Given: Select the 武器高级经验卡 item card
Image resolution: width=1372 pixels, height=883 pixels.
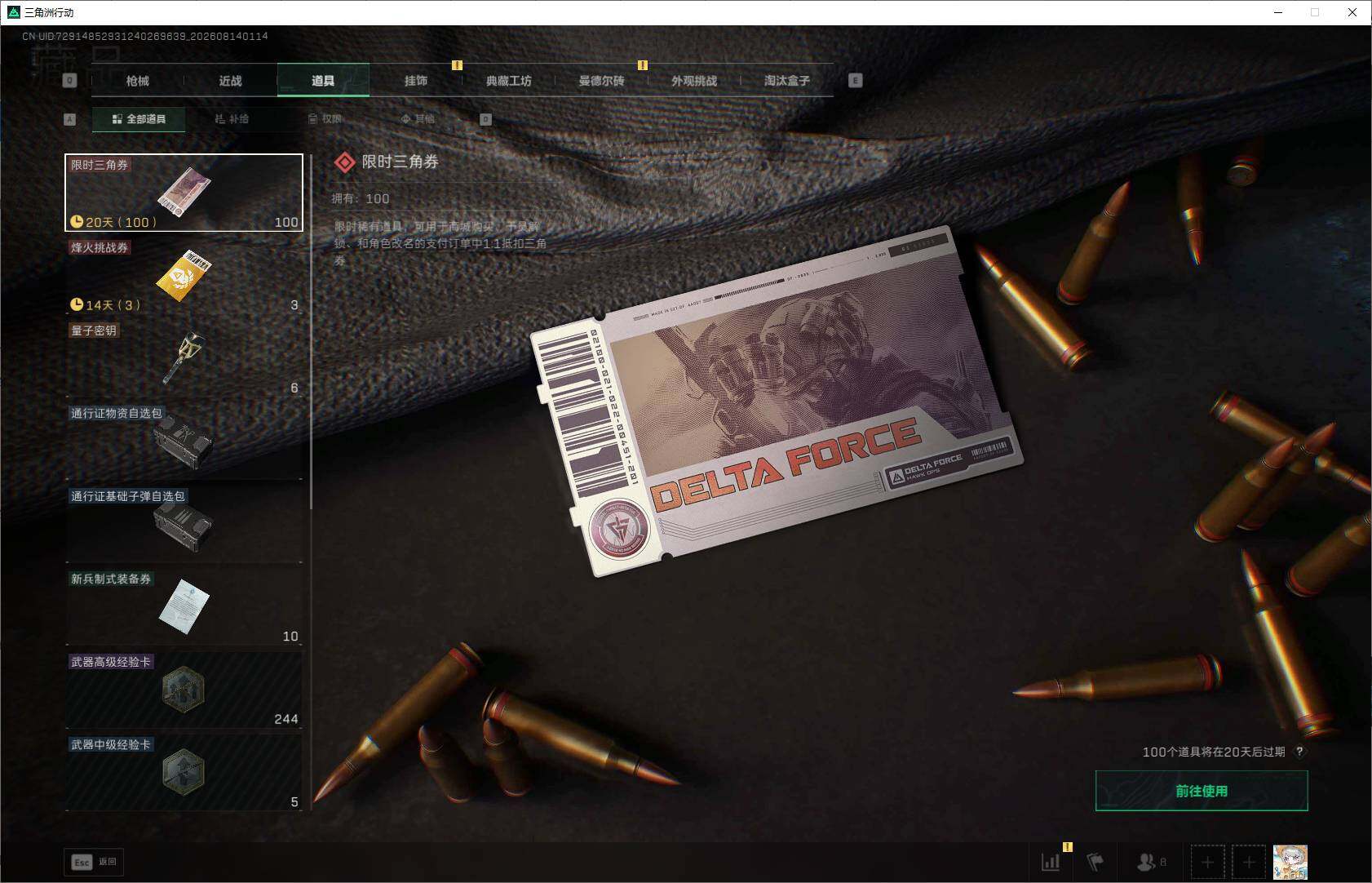Looking at the screenshot, I should 184,690.
